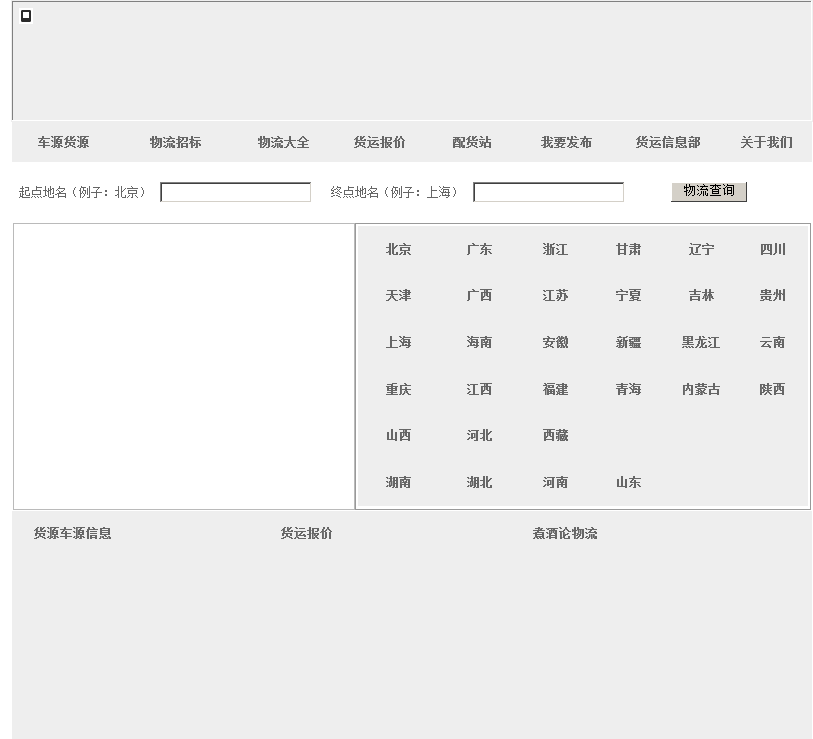The image size is (813, 739).
Task: Choose the 浙江 province link
Action: (x=555, y=249)
